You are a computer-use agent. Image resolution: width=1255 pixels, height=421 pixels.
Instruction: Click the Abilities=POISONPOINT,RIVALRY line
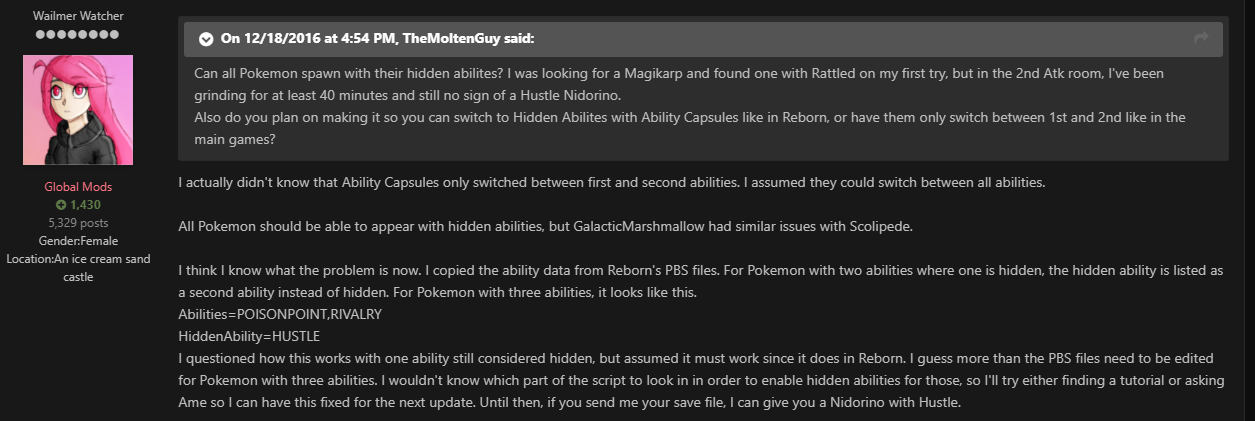click(x=280, y=314)
